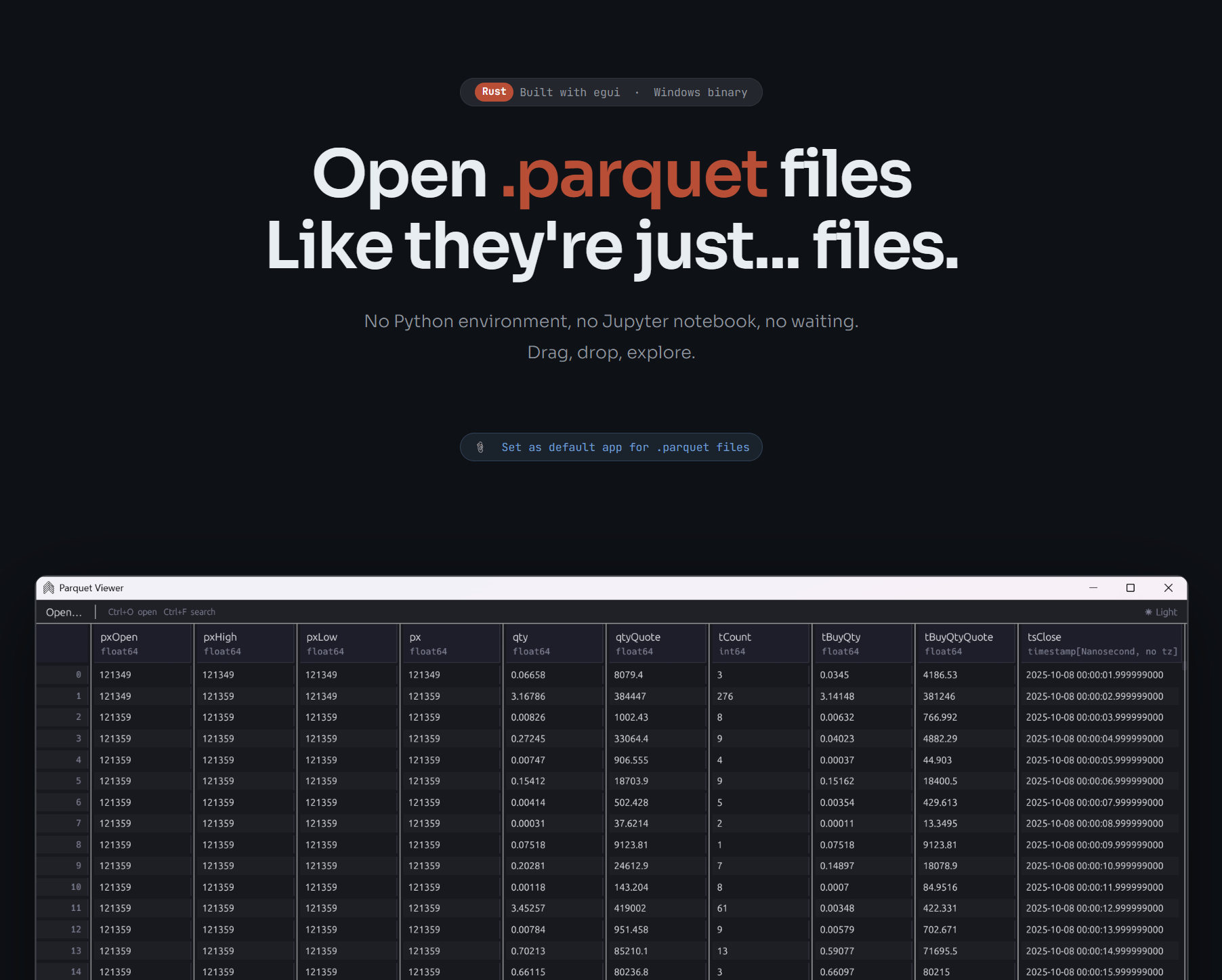The image size is (1222, 980).
Task: Click row index 10 in the table
Action: coord(76,887)
